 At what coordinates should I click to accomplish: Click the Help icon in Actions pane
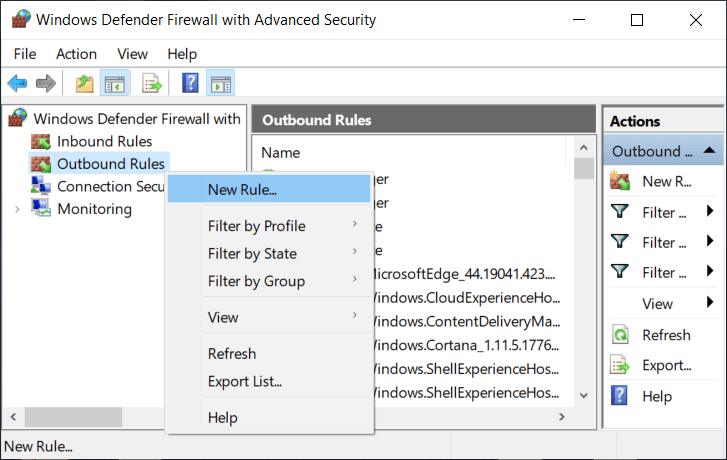coord(619,396)
